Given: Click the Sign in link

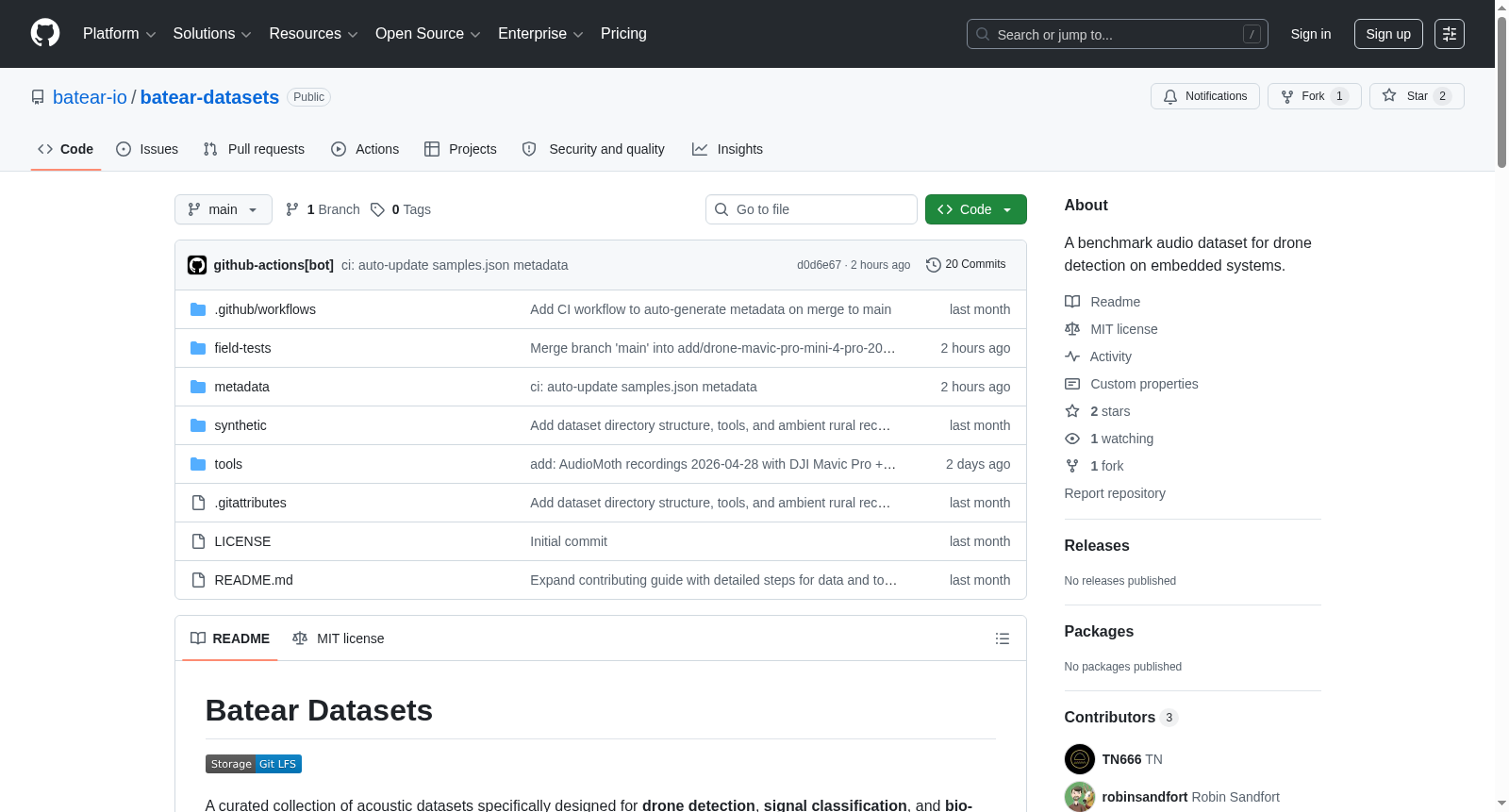Looking at the screenshot, I should pos(1311,34).
